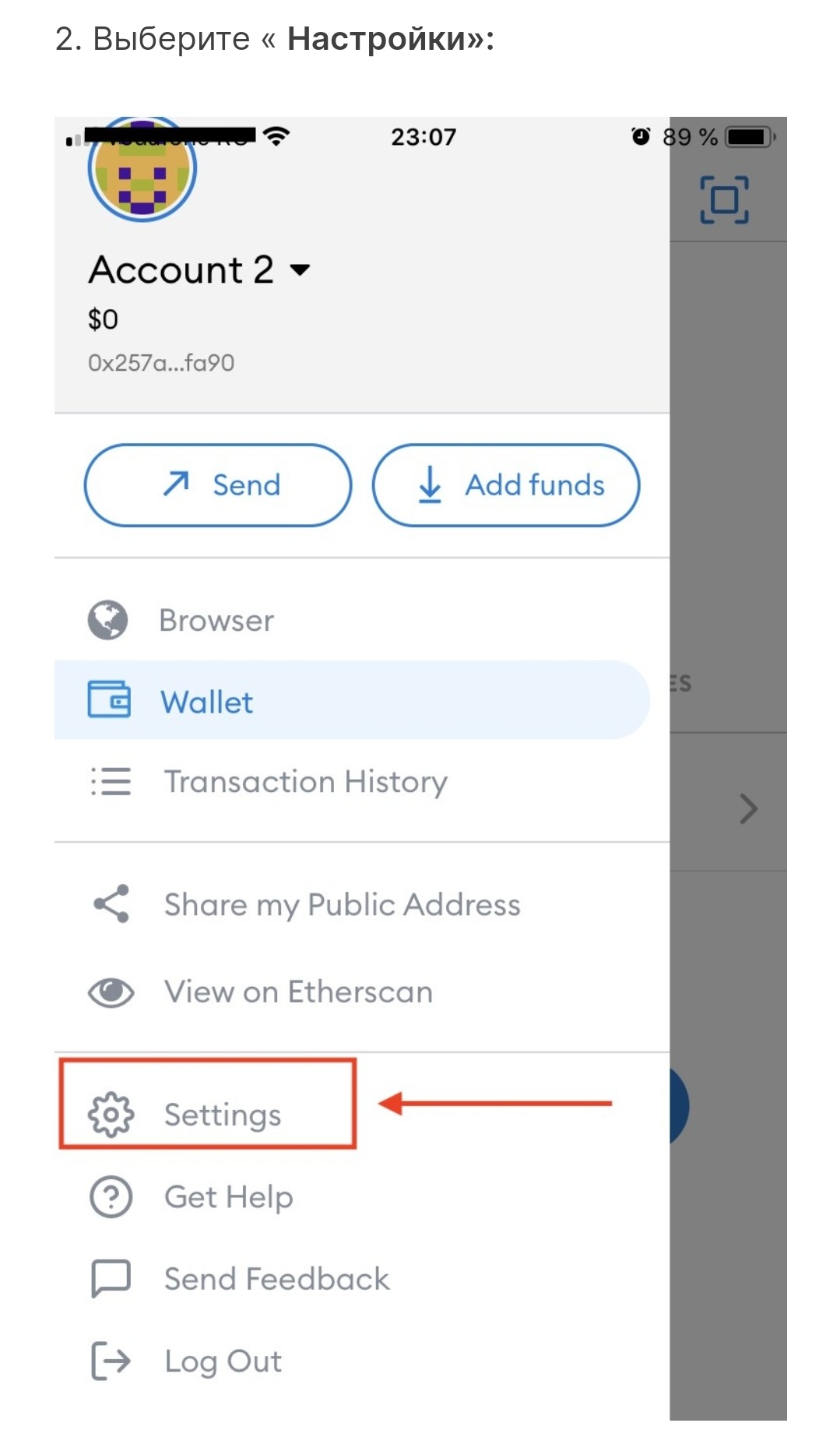Open the Transaction History menu item
The height and width of the screenshot is (1444, 840).
[x=305, y=781]
